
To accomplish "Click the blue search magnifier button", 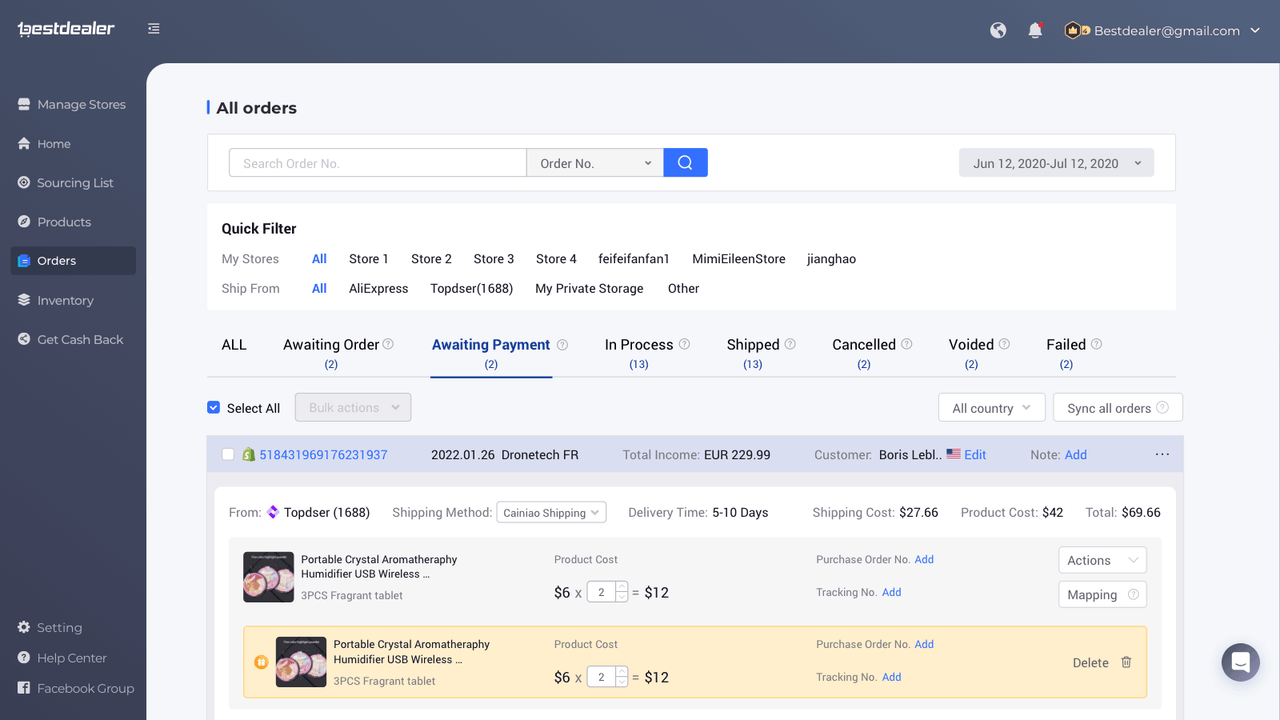I will tap(685, 163).
